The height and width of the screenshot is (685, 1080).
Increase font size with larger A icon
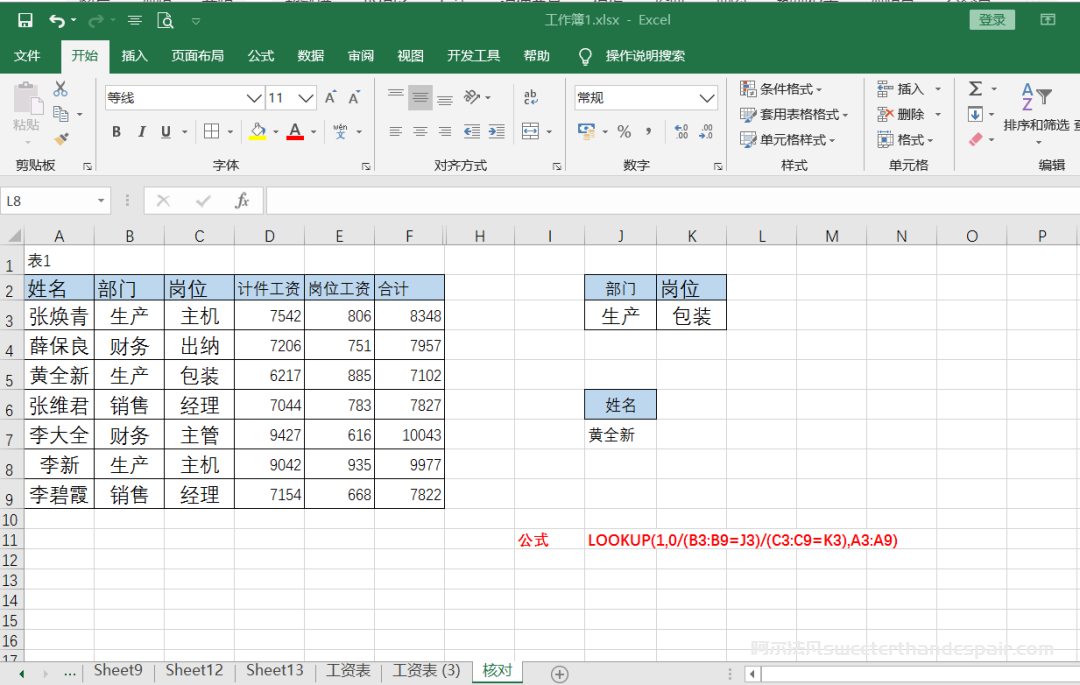pyautogui.click(x=331, y=98)
